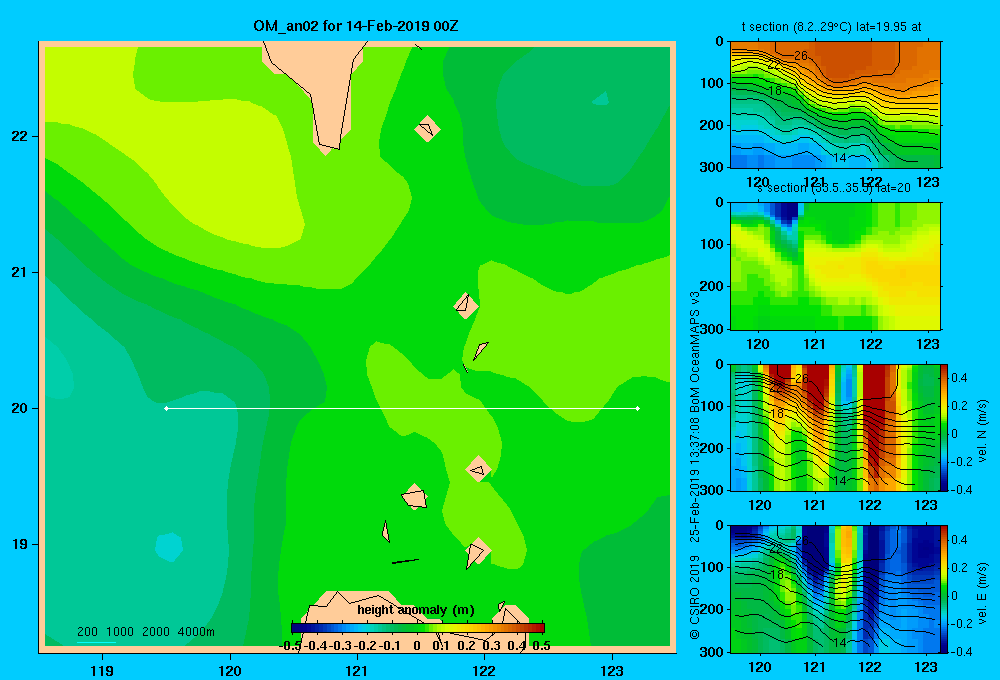The image size is (1000, 680).
Task: Click the 't section (8.2..29°C) lat=19.95' title
Action: (x=831, y=27)
